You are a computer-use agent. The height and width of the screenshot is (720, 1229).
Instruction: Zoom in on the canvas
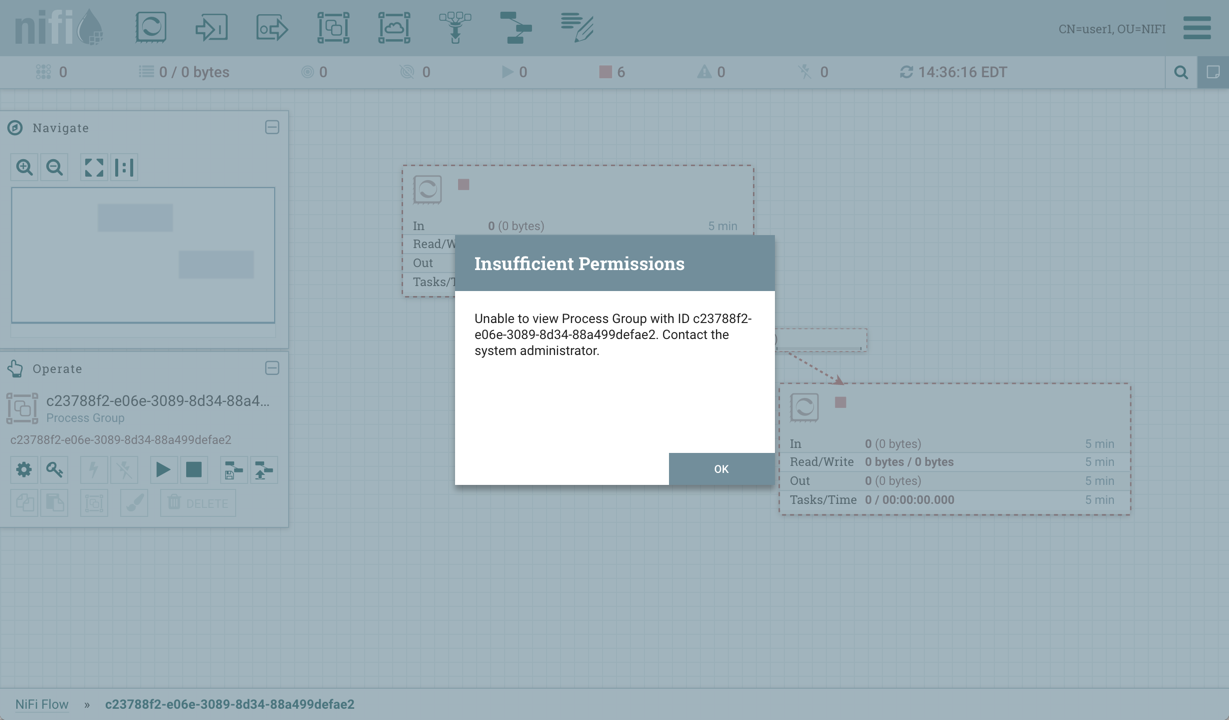[x=25, y=168]
